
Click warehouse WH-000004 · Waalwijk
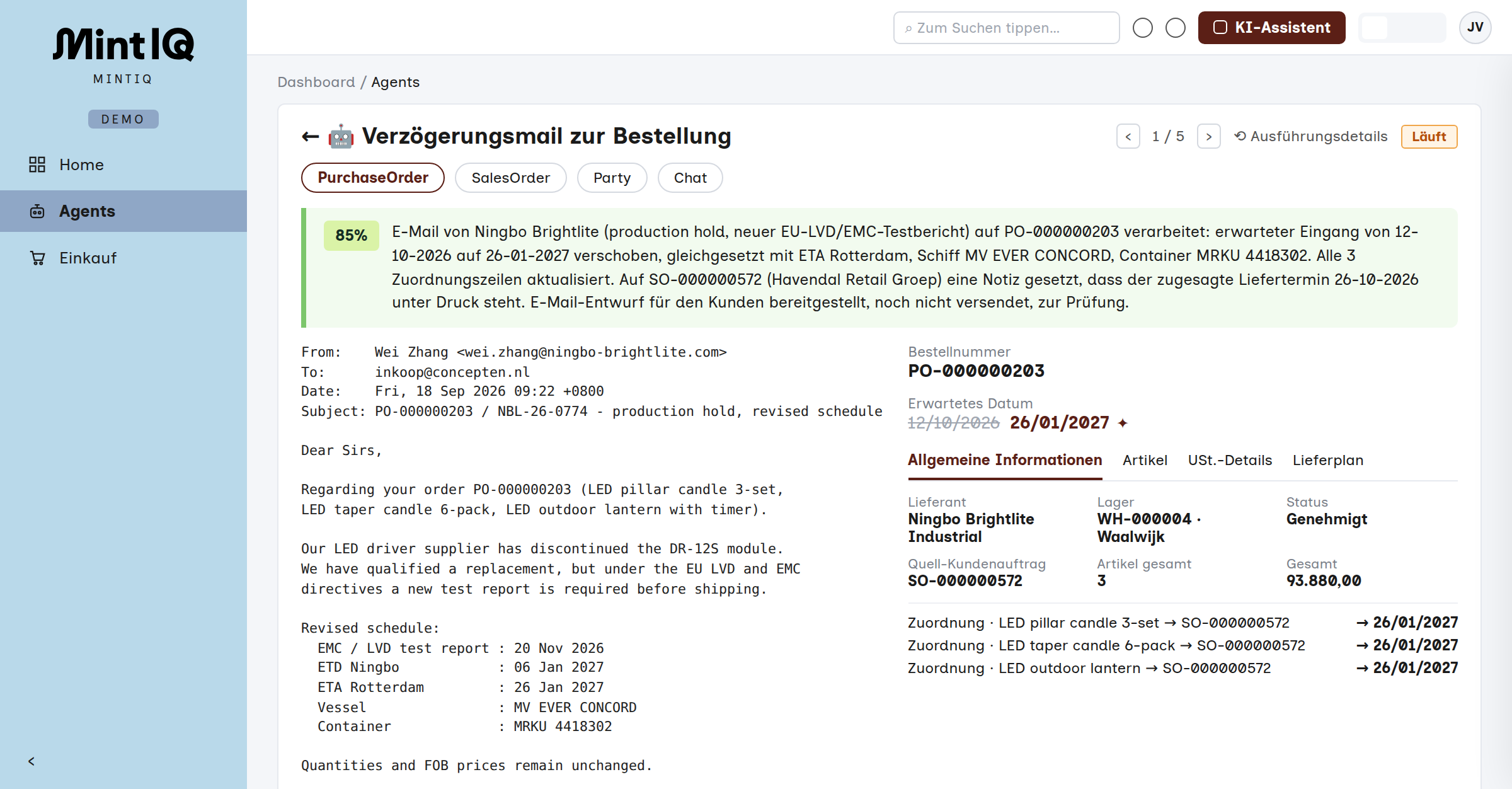click(1149, 527)
